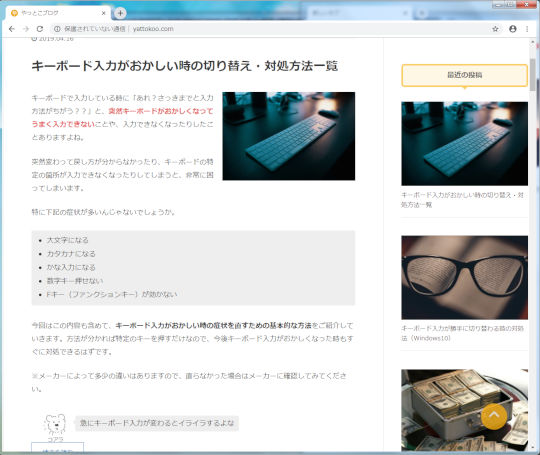Click the list item Fキー(ファンクションキー)

(x=112, y=294)
